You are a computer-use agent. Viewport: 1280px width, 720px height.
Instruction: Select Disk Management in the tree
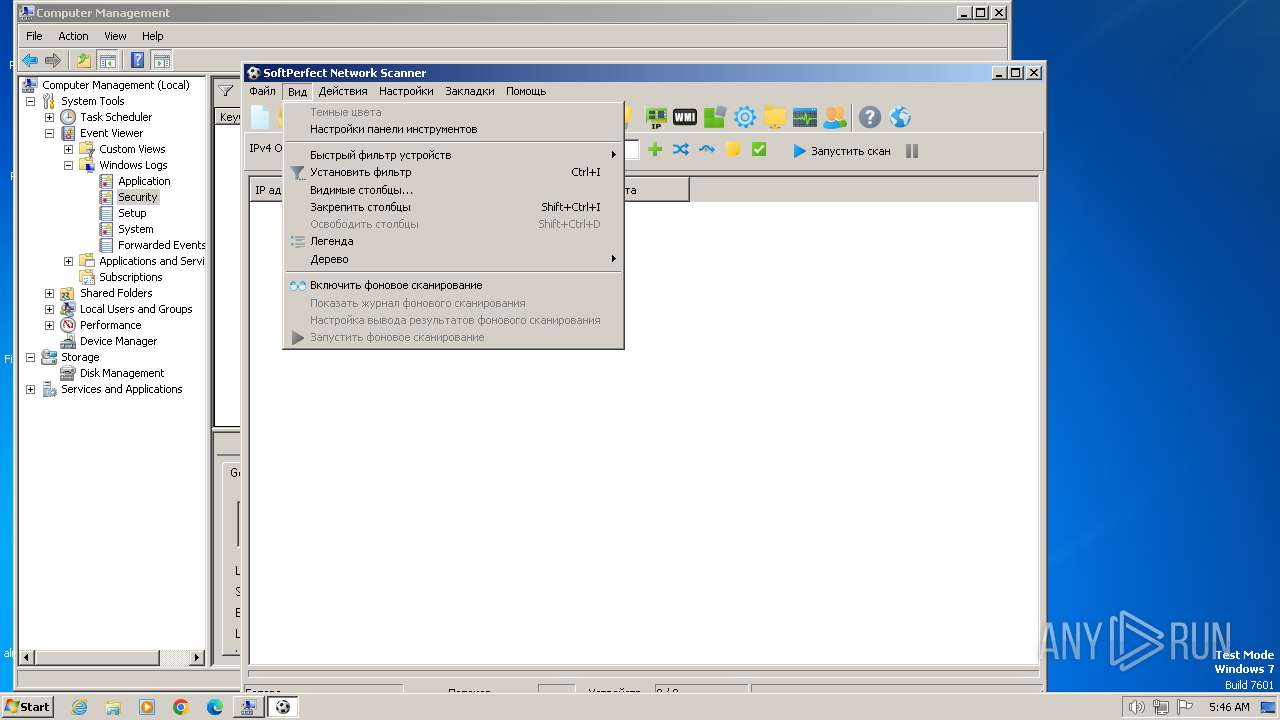[x=122, y=373]
